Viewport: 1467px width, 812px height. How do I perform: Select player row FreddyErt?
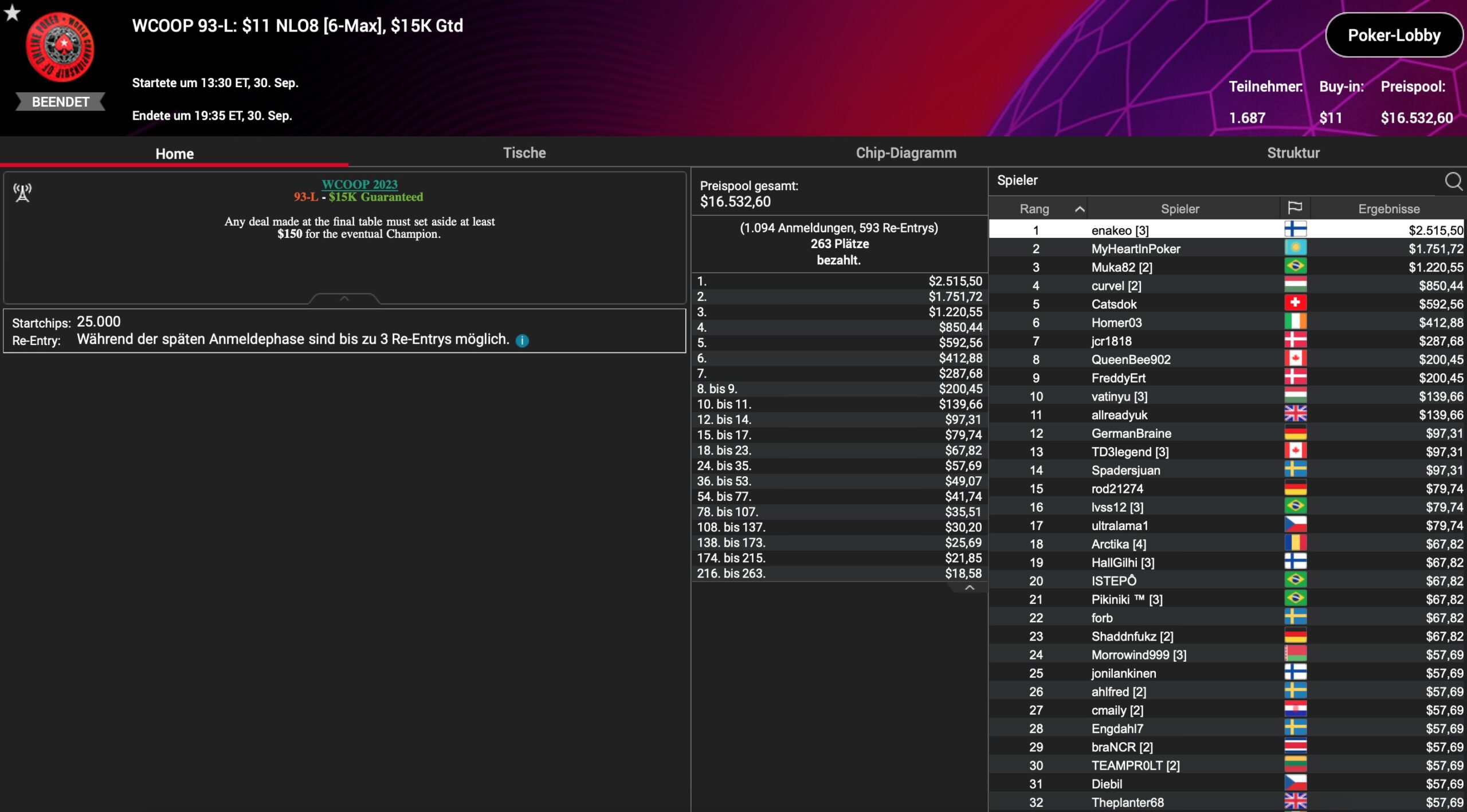point(1226,378)
